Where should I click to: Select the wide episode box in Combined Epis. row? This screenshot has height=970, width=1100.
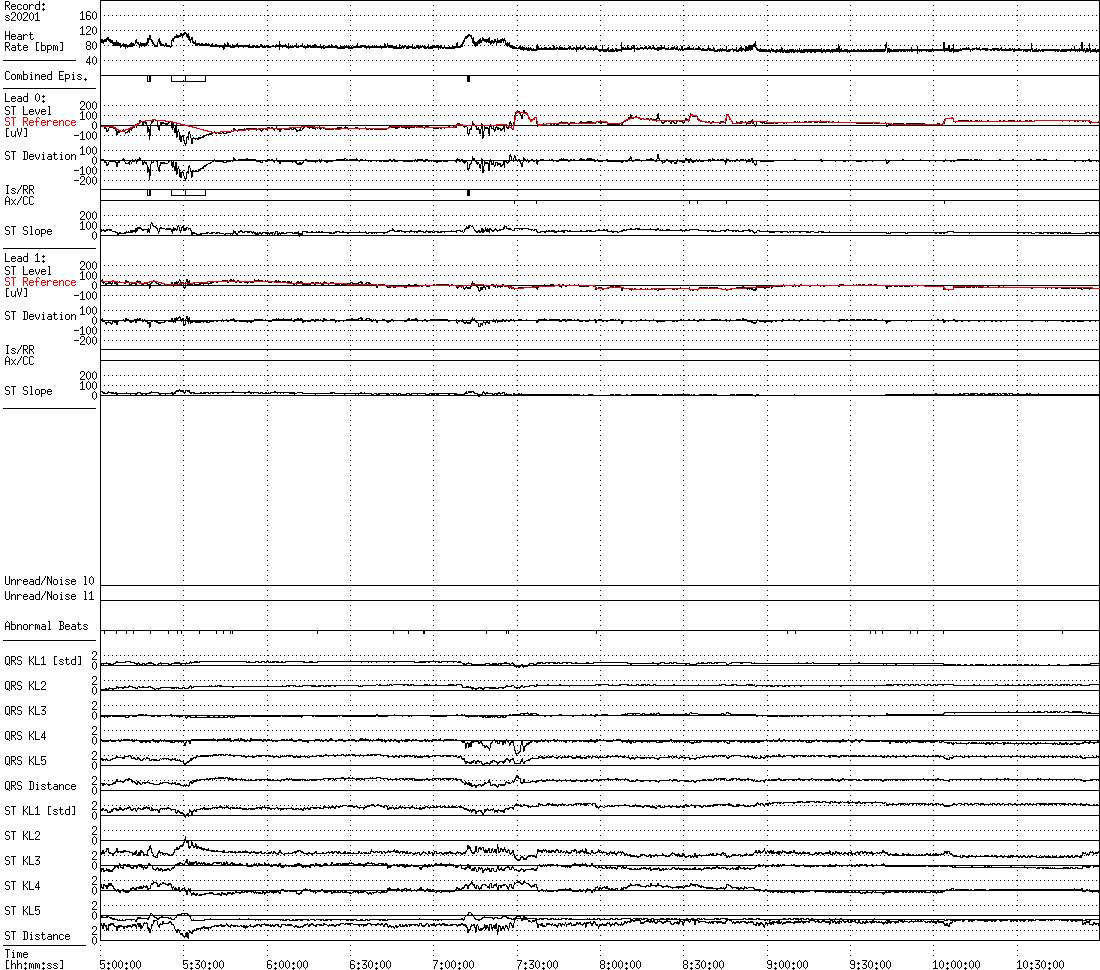coord(188,78)
